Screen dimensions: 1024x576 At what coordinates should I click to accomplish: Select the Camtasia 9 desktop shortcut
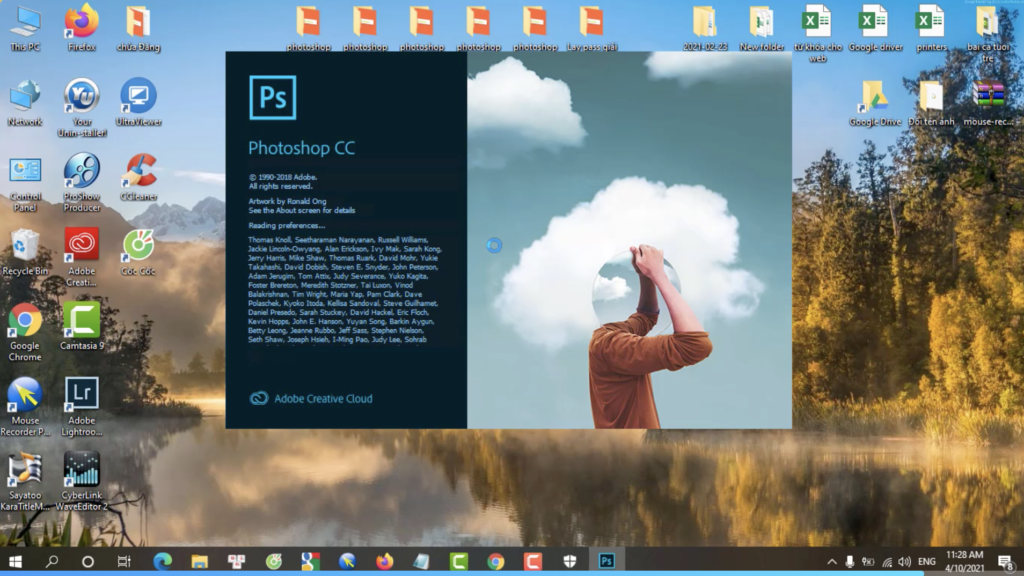tap(82, 327)
